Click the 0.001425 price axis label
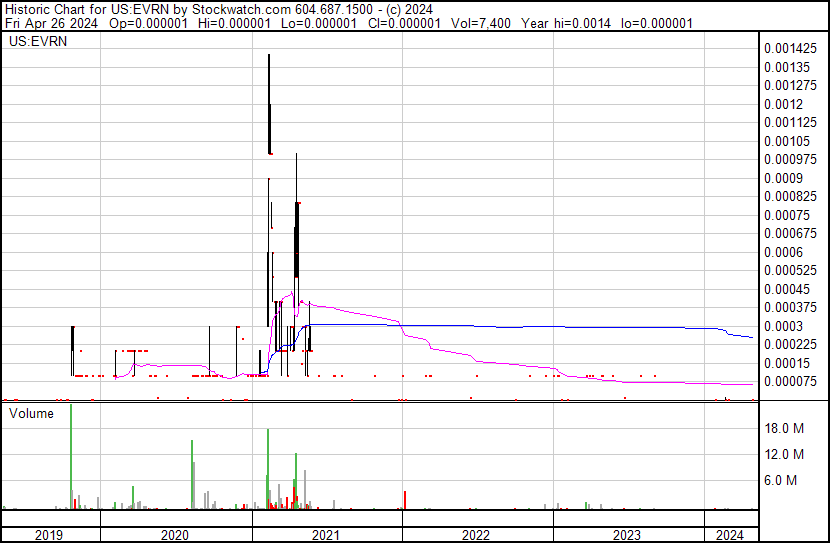The width and height of the screenshot is (830, 543). click(790, 49)
